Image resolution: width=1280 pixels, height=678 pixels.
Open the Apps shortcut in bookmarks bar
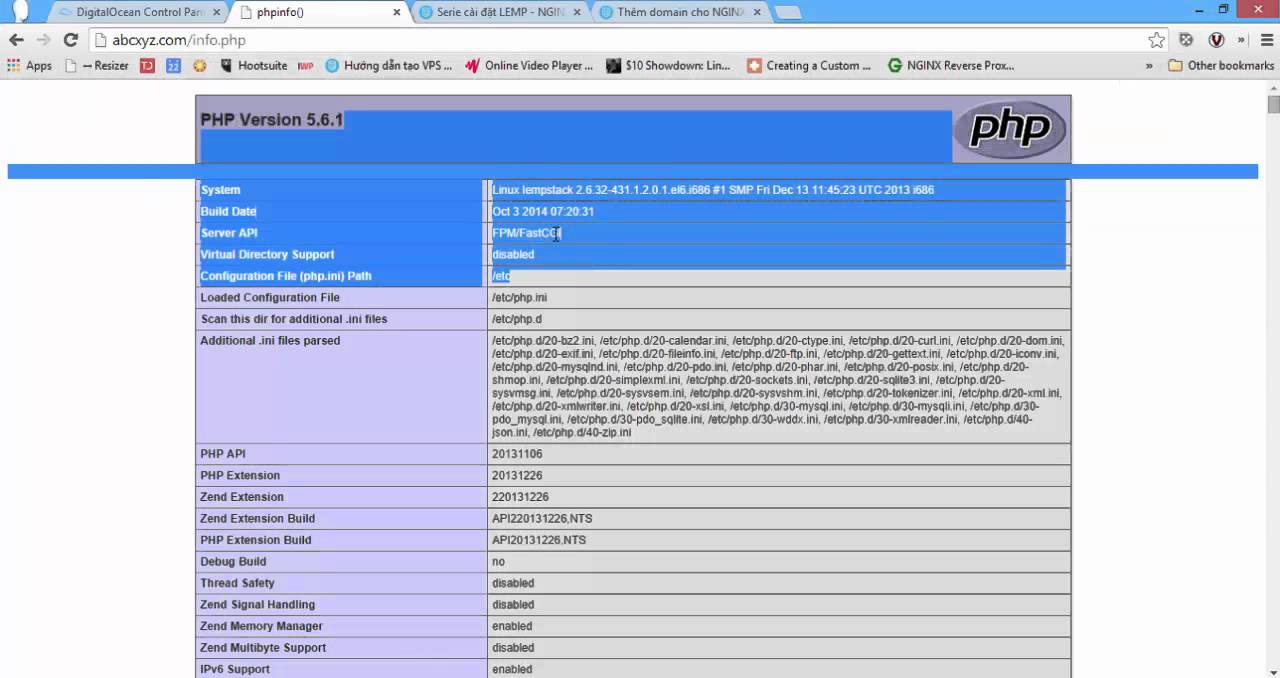tap(29, 66)
